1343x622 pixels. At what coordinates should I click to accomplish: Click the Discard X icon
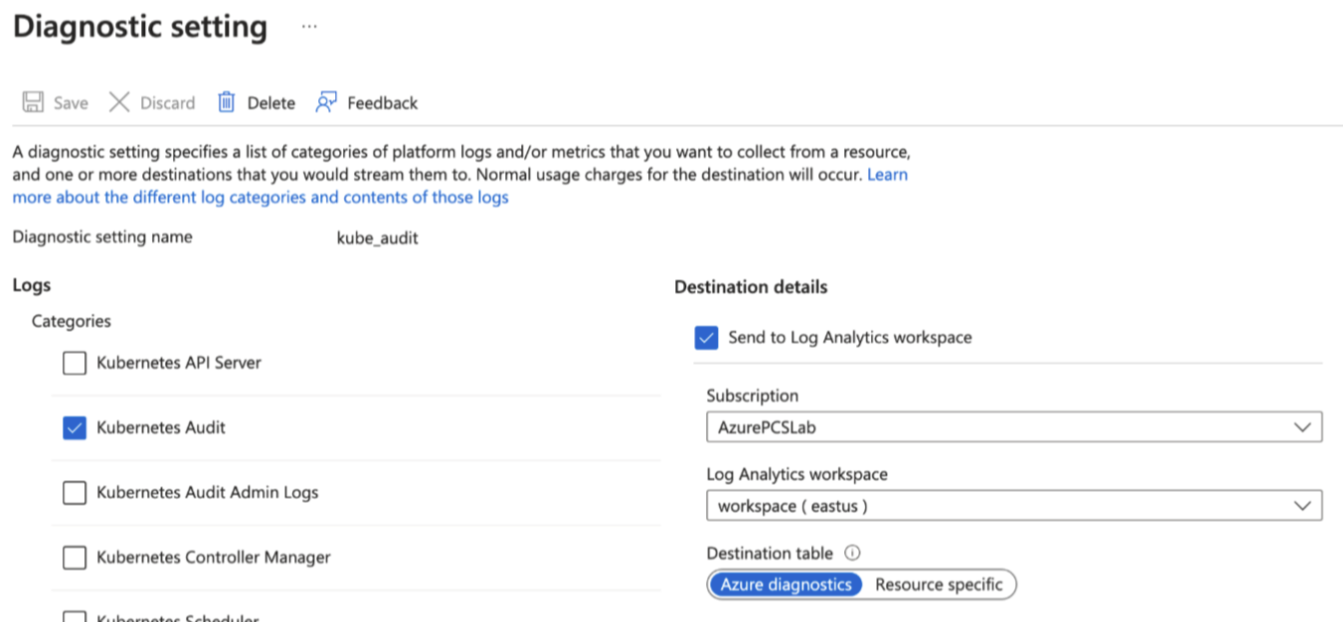[120, 102]
